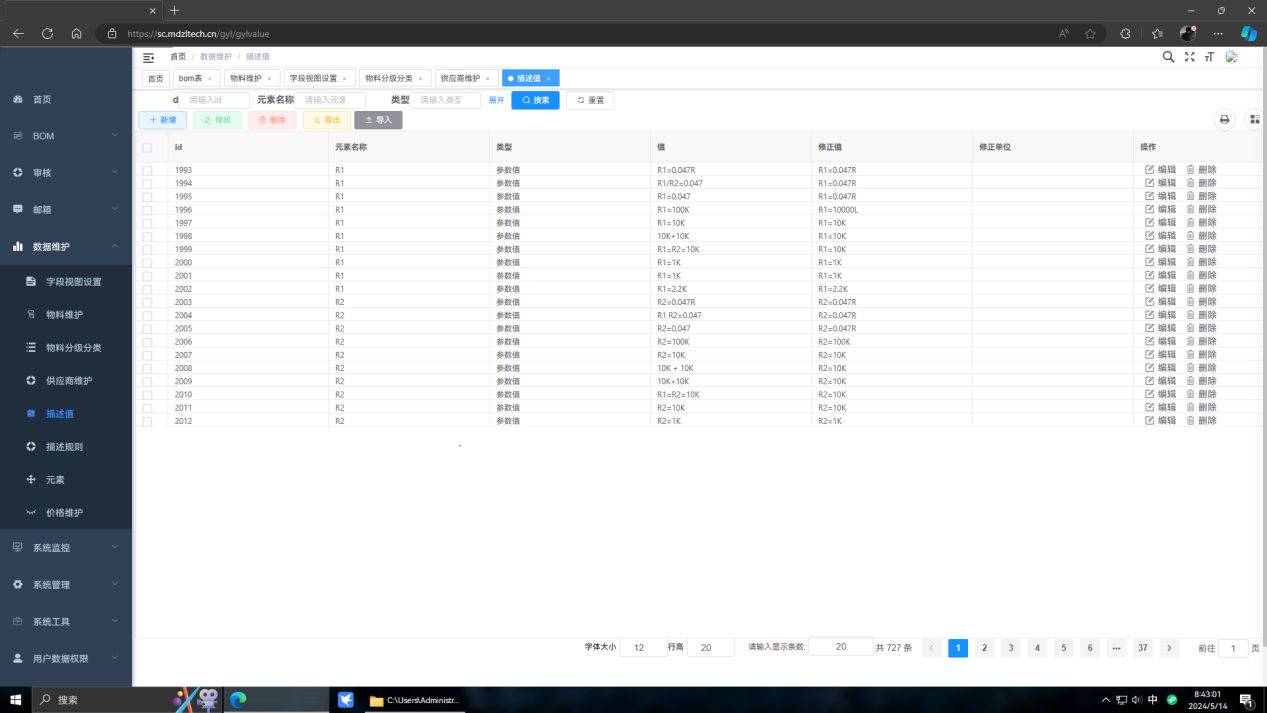Click the 导出 button
Screen dimensions: 1267x713
tap(326, 120)
